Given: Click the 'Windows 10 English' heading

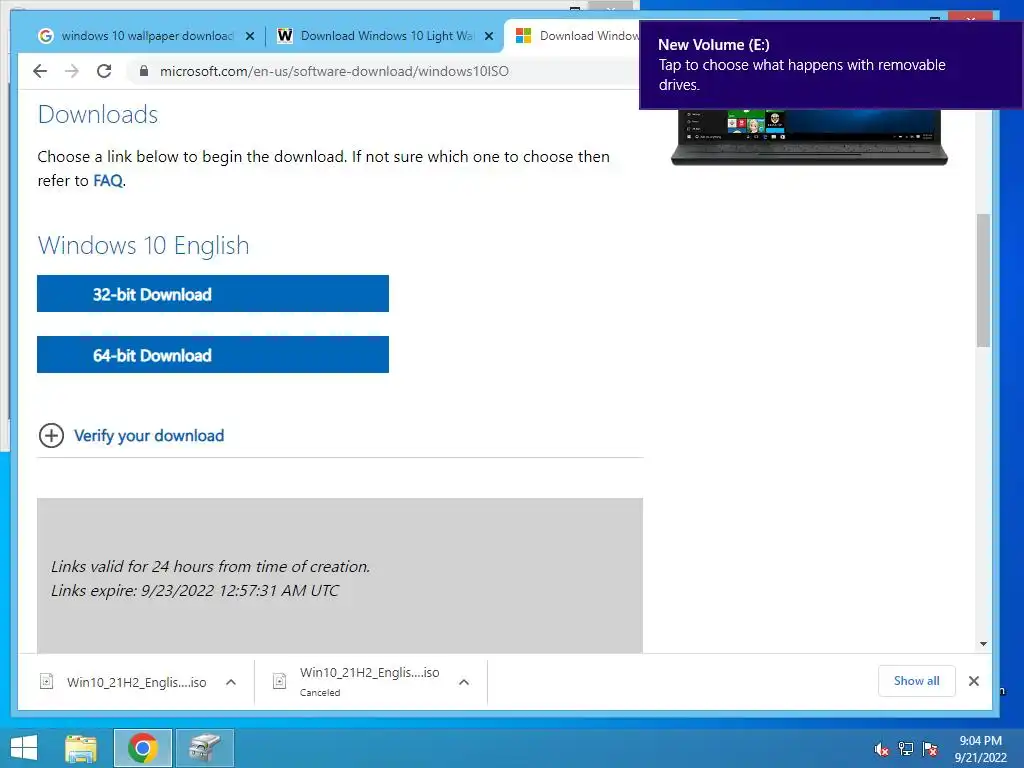Looking at the screenshot, I should [x=144, y=246].
